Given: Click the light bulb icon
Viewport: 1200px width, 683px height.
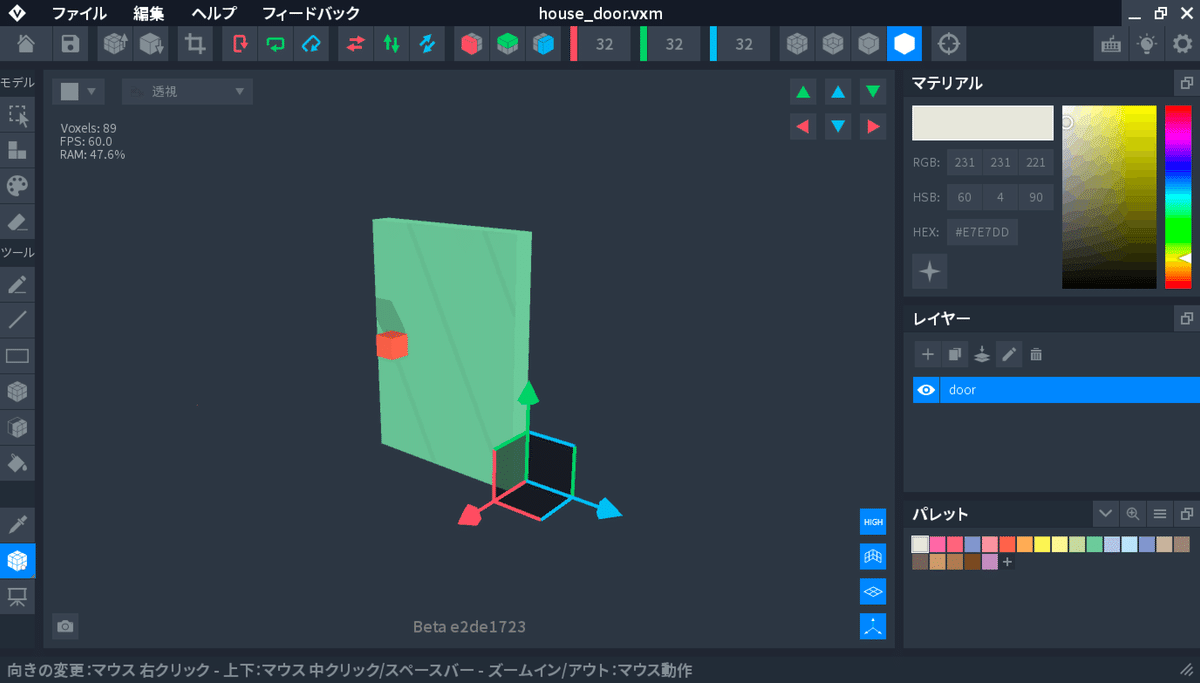Looking at the screenshot, I should pyautogui.click(x=1147, y=44).
